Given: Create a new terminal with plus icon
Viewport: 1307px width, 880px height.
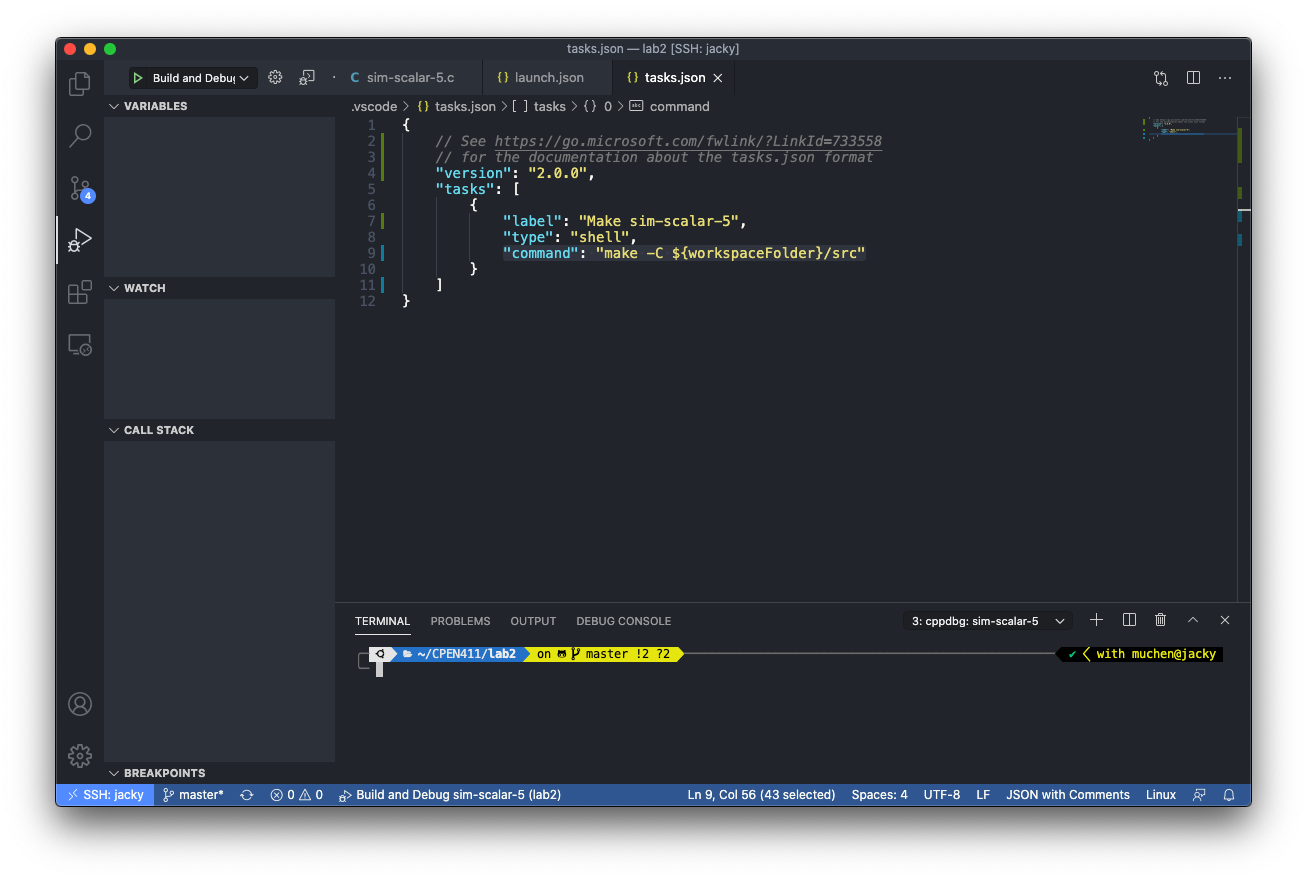Looking at the screenshot, I should (x=1096, y=620).
